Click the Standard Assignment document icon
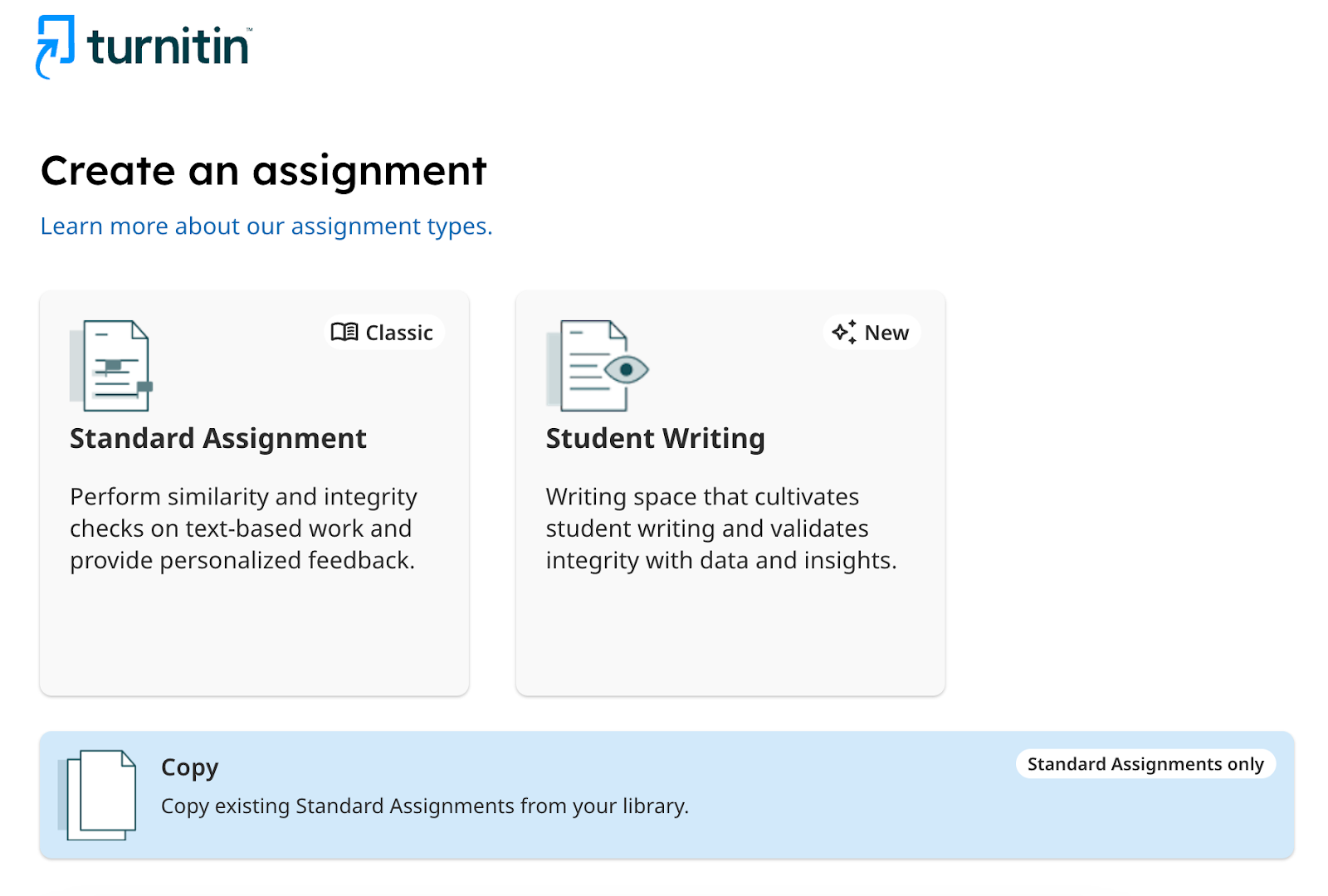 [110, 366]
